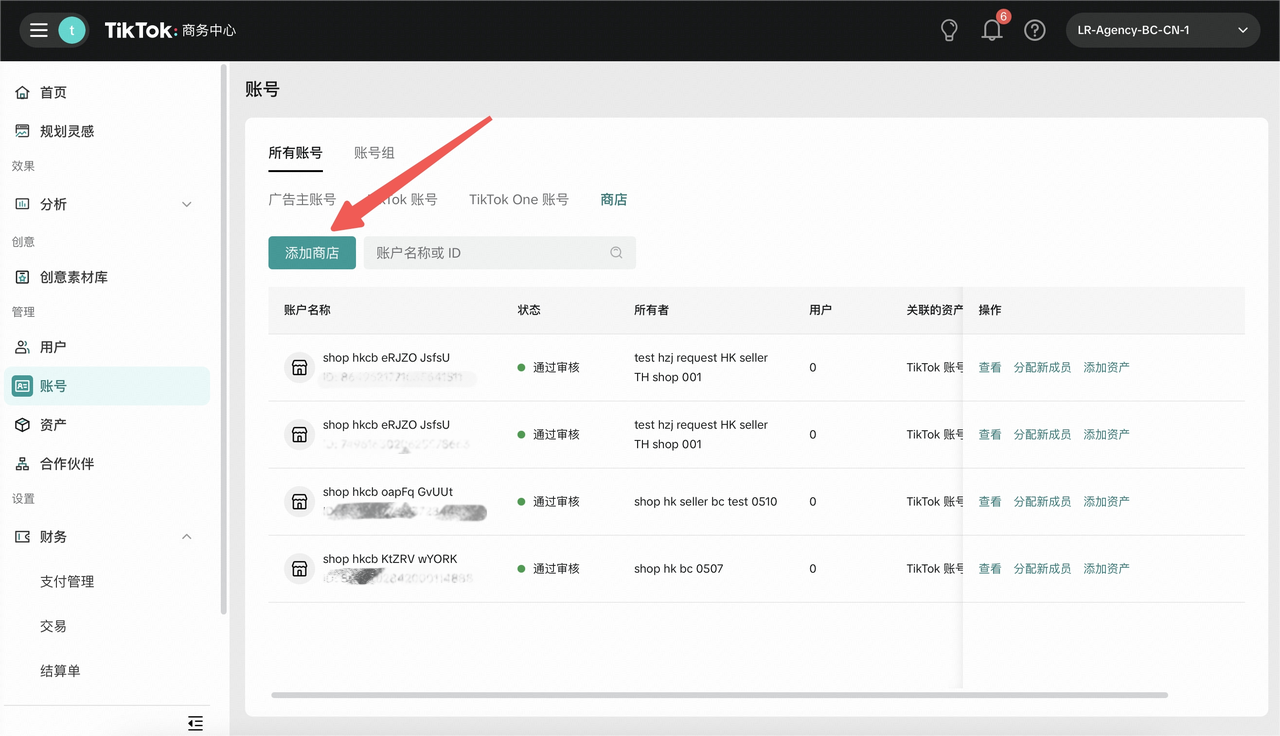
Task: Click owner 'shop hk seller bc test 0510'
Action: [705, 502]
